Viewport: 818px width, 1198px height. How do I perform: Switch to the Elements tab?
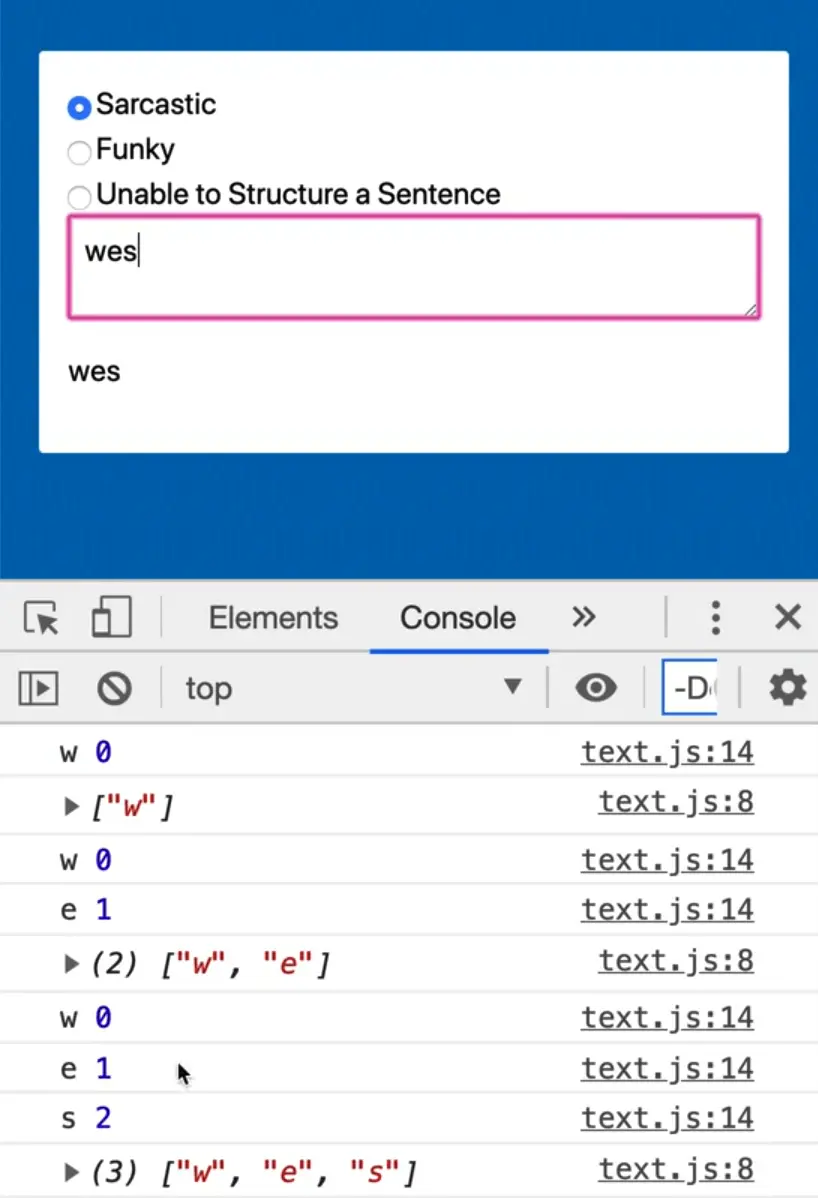coord(273,618)
